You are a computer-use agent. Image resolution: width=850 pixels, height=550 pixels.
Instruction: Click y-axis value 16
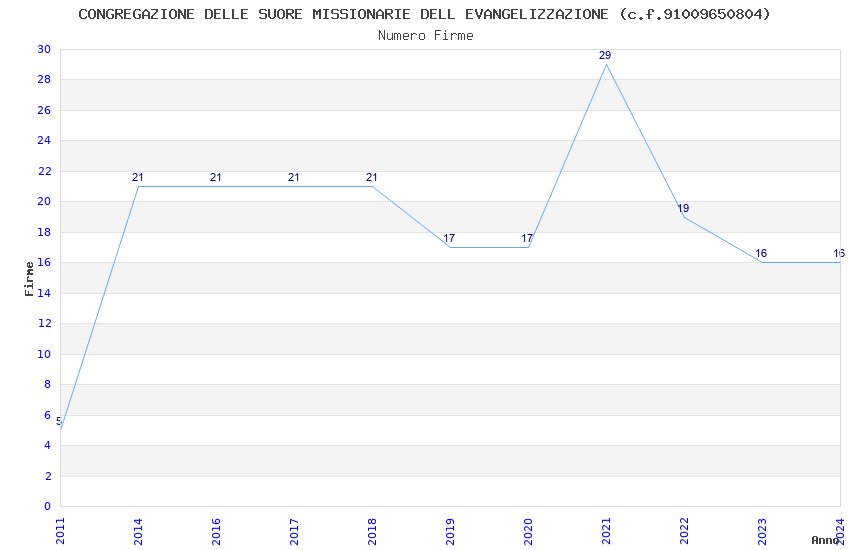click(x=44, y=262)
